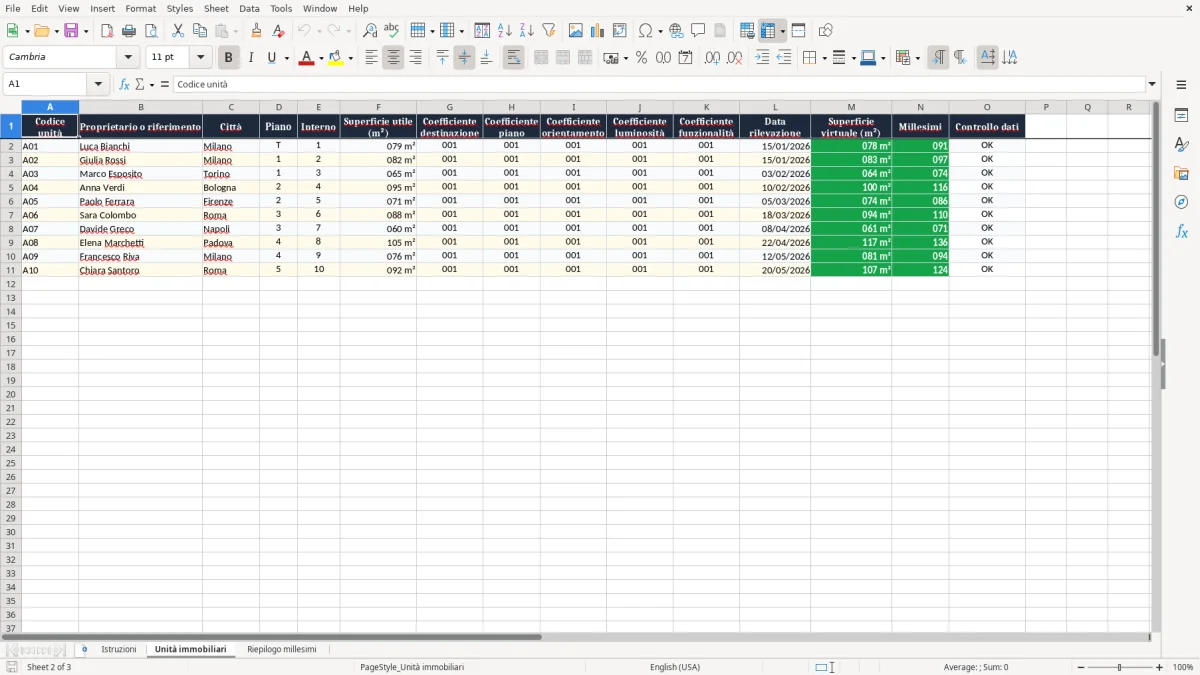Screen dimensions: 1200x675
Task: Open sidebar Properties panel icon
Action: (x=1181, y=115)
